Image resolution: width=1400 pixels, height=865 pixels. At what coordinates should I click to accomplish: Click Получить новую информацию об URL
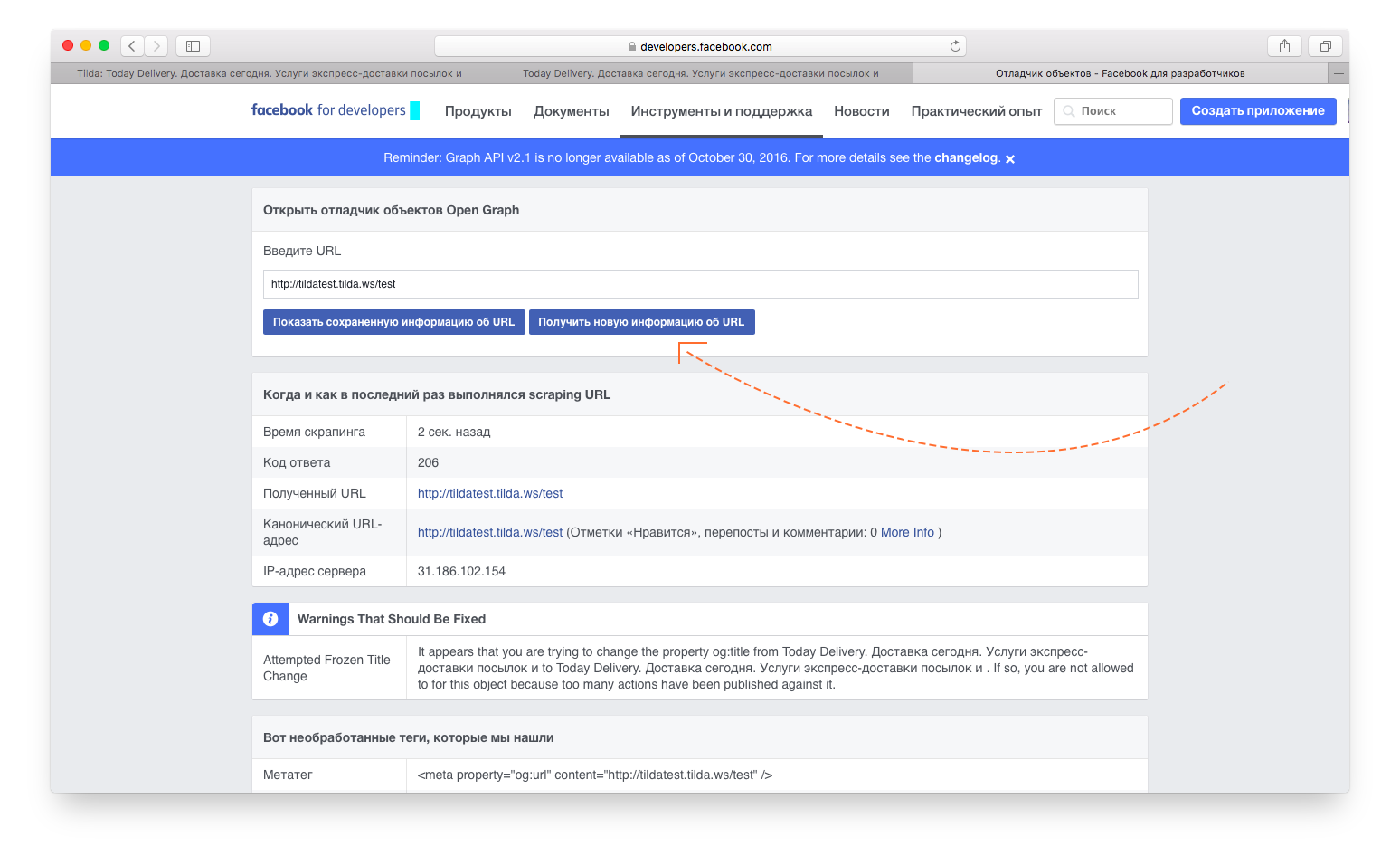coord(641,322)
